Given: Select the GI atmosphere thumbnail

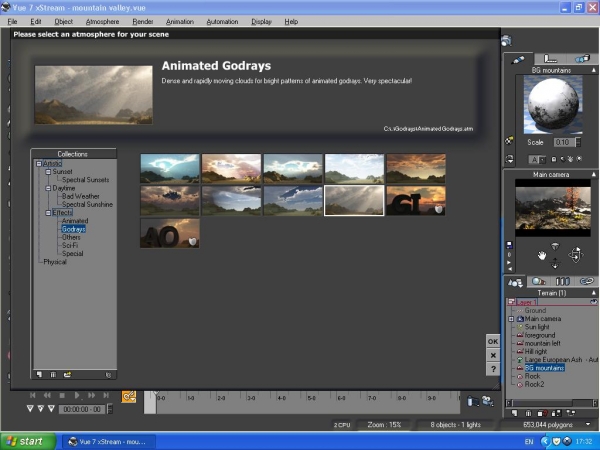Looking at the screenshot, I should pyautogui.click(x=416, y=201).
